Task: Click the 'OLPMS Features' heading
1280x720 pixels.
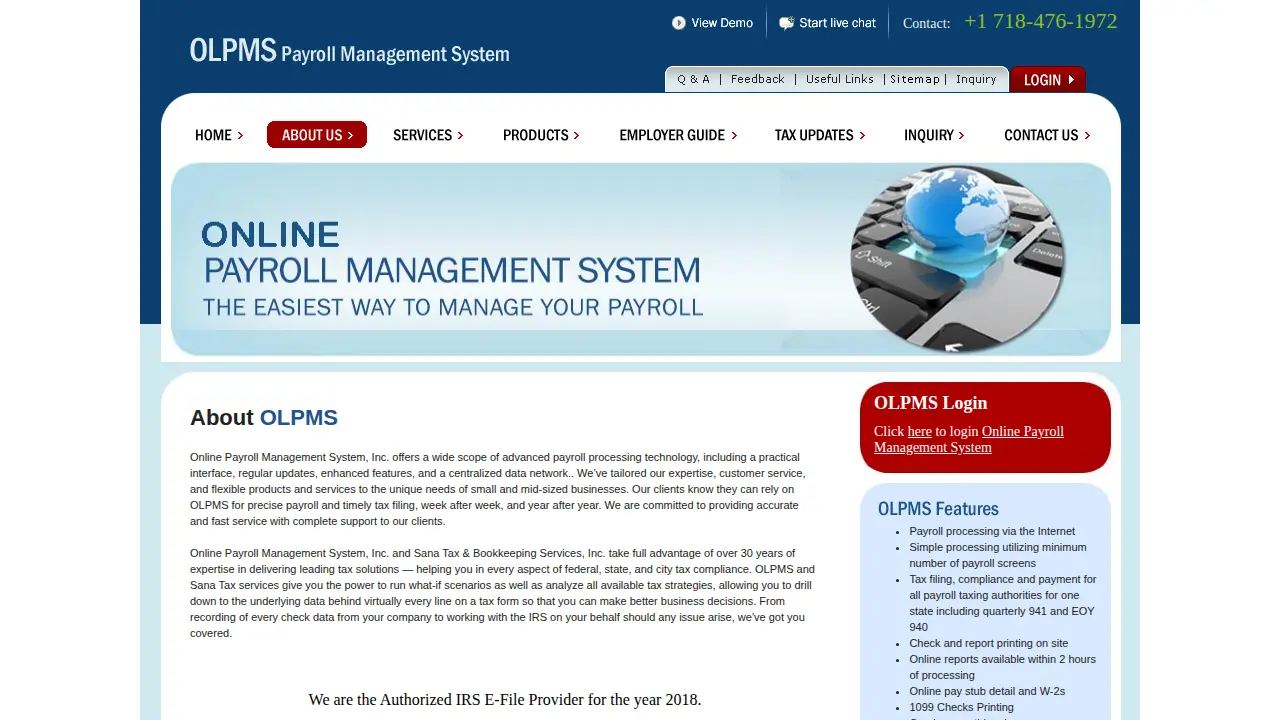Action: pyautogui.click(x=938, y=509)
